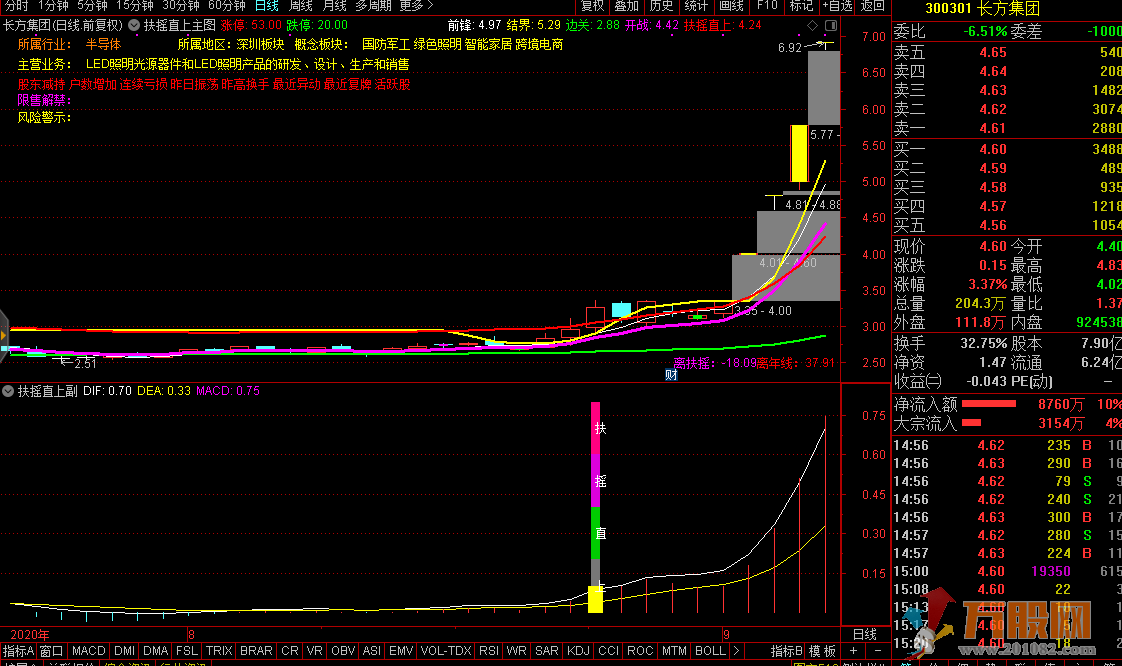Switch to 分时 view

pyautogui.click(x=16, y=6)
